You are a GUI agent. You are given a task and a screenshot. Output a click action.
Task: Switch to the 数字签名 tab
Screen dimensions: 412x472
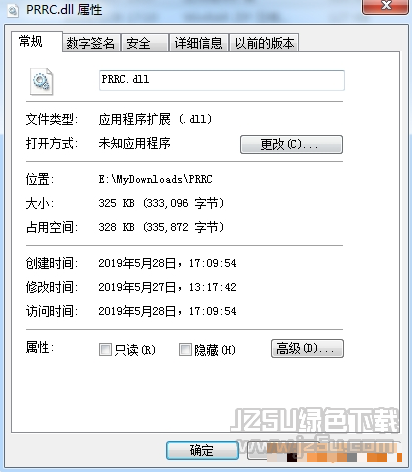coord(90,43)
